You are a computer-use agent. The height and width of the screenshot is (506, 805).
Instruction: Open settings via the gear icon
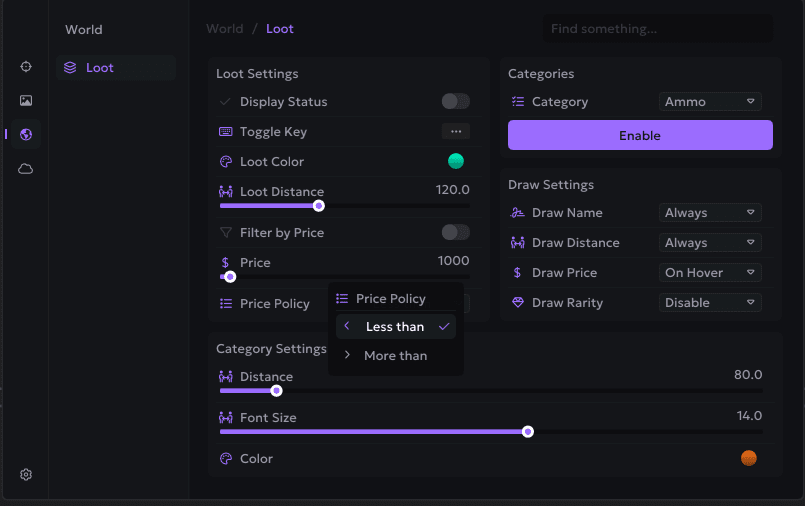point(26,475)
